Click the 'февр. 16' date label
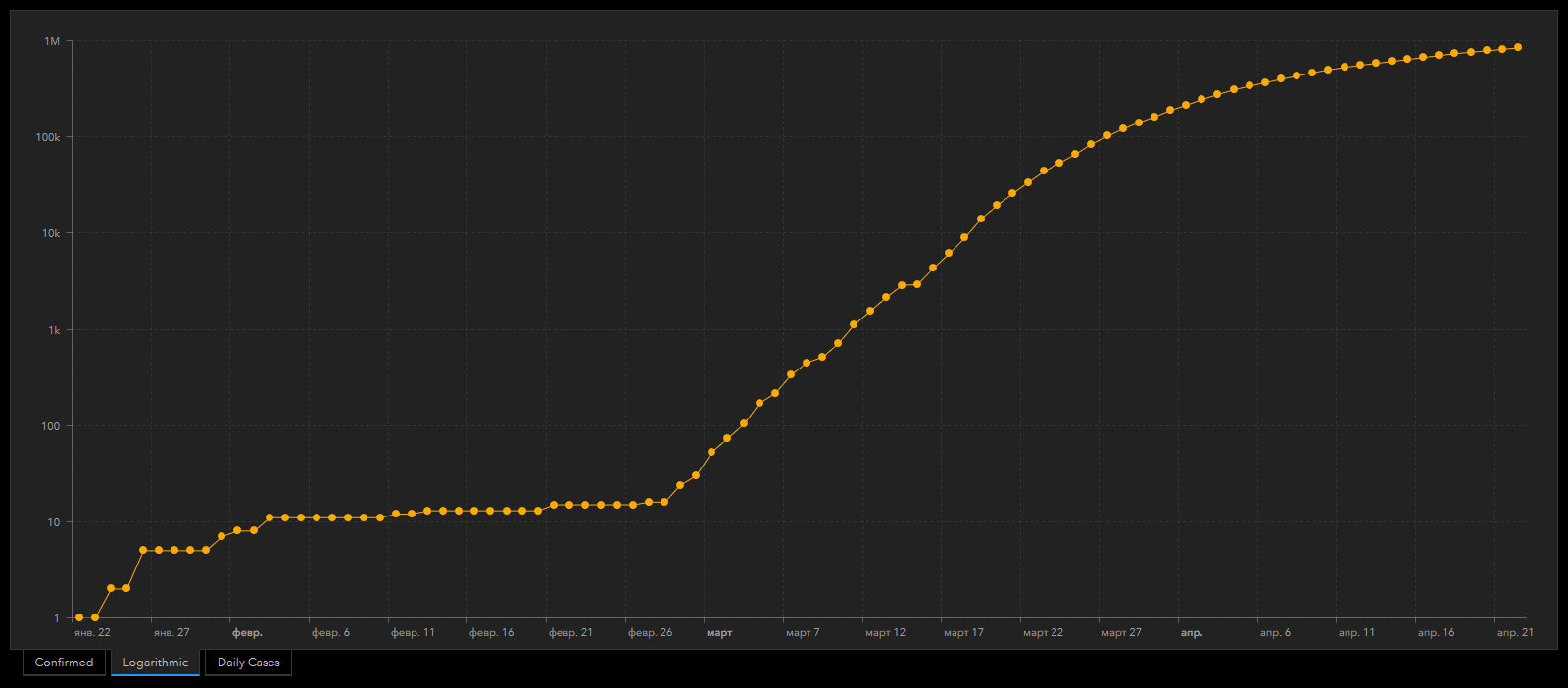This screenshot has width=1568, height=688. (491, 633)
